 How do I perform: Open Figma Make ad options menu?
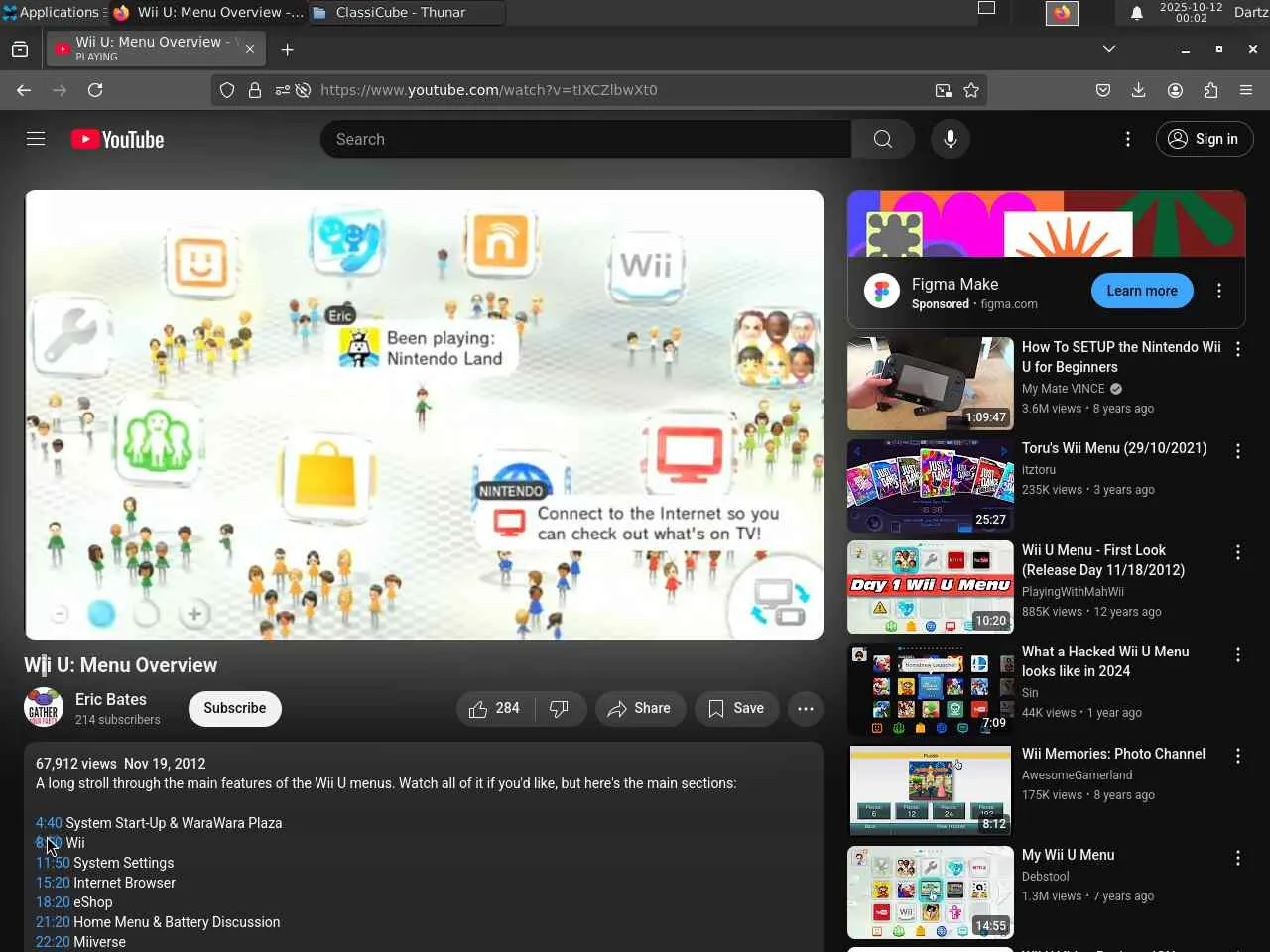[1219, 291]
